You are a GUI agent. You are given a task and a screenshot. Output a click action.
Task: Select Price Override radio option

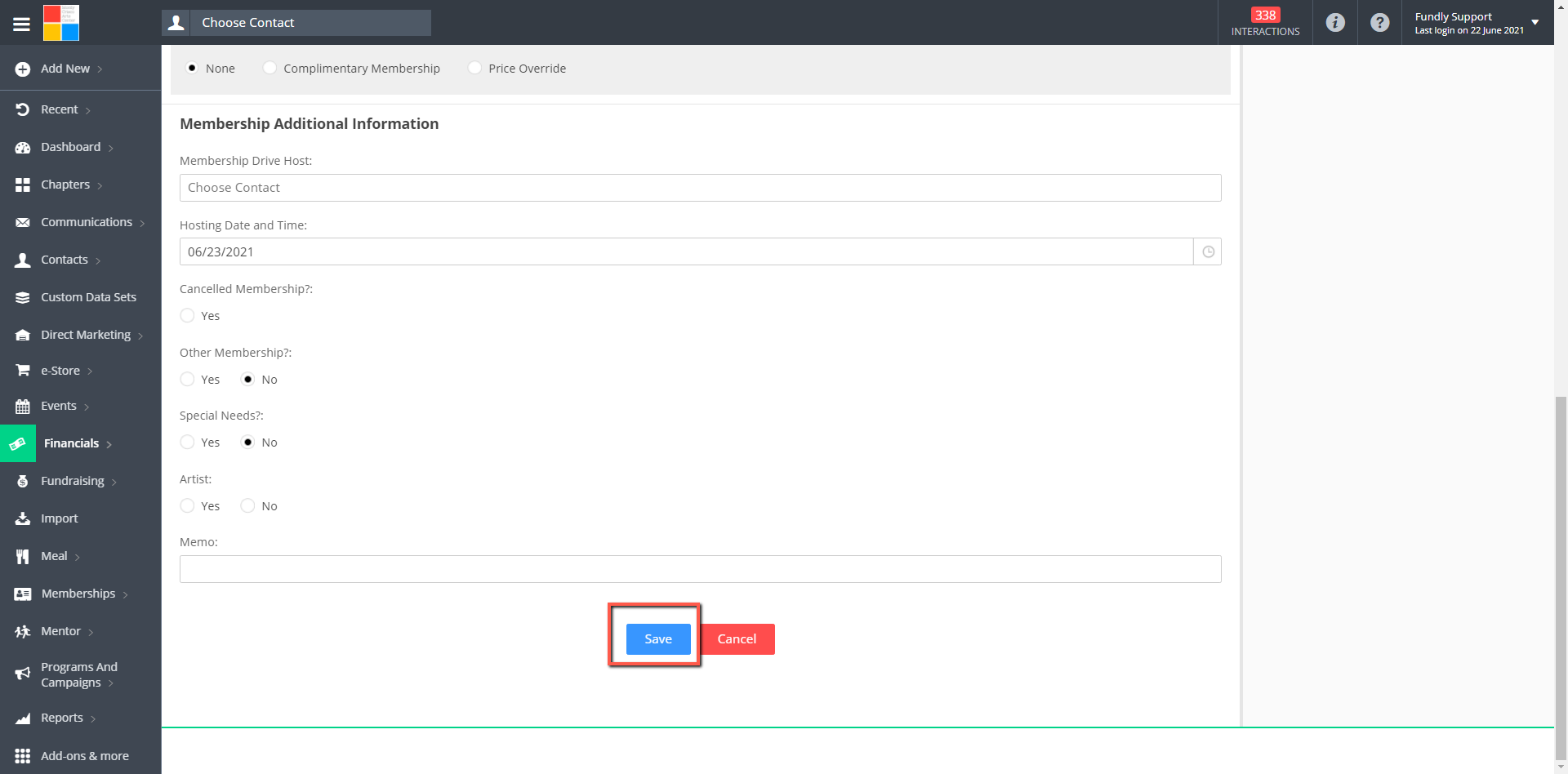click(474, 68)
